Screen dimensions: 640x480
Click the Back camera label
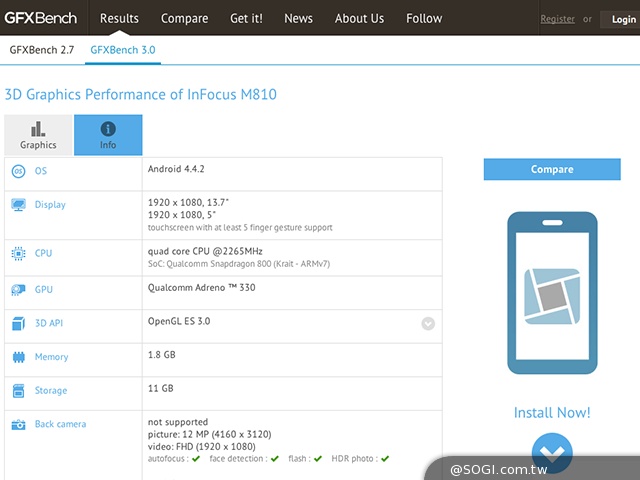point(60,424)
